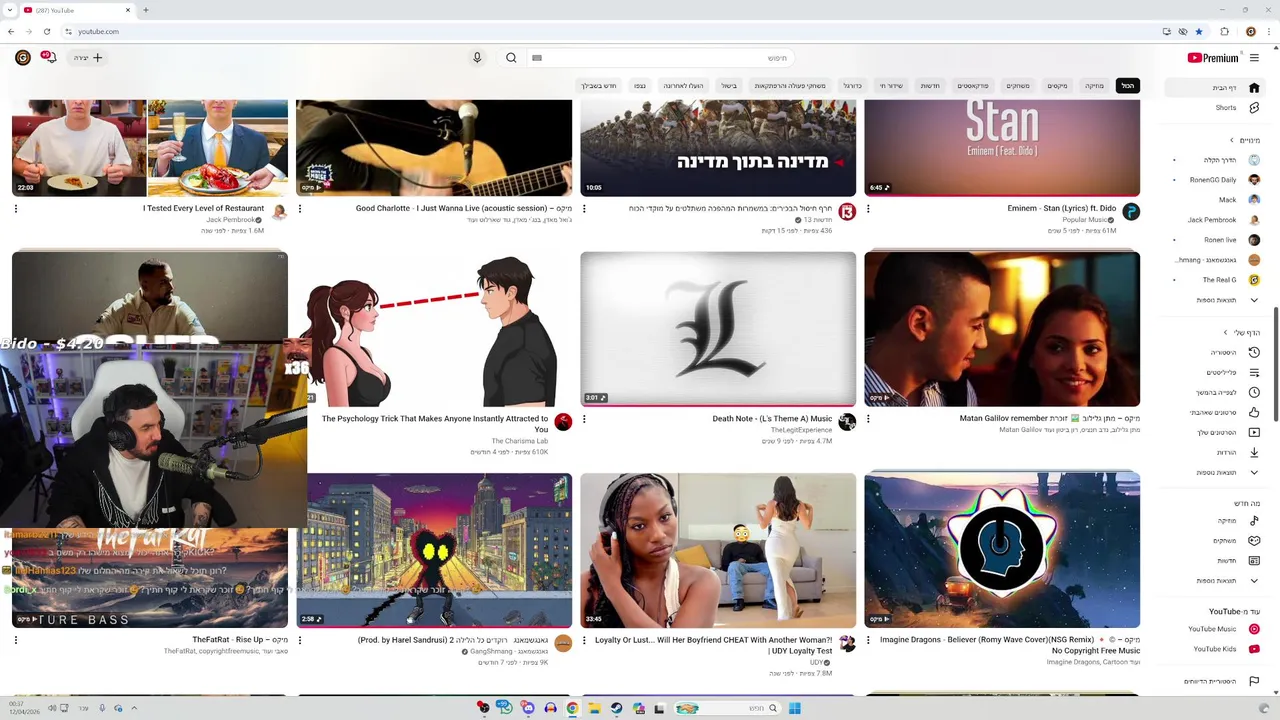The height and width of the screenshot is (720, 1280).
Task: Open הורדות downloads
Action: pos(1215,452)
